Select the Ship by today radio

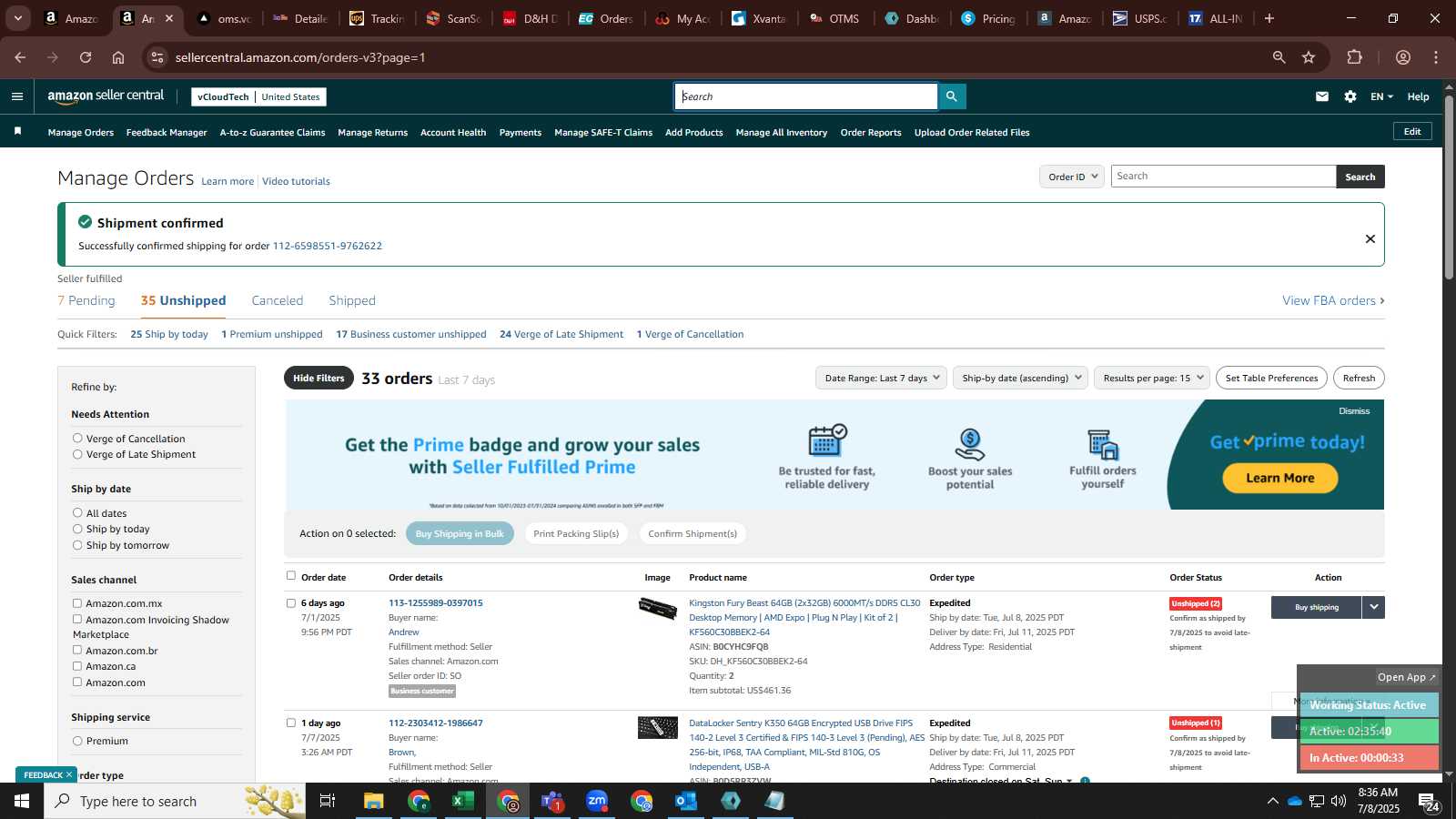point(77,528)
